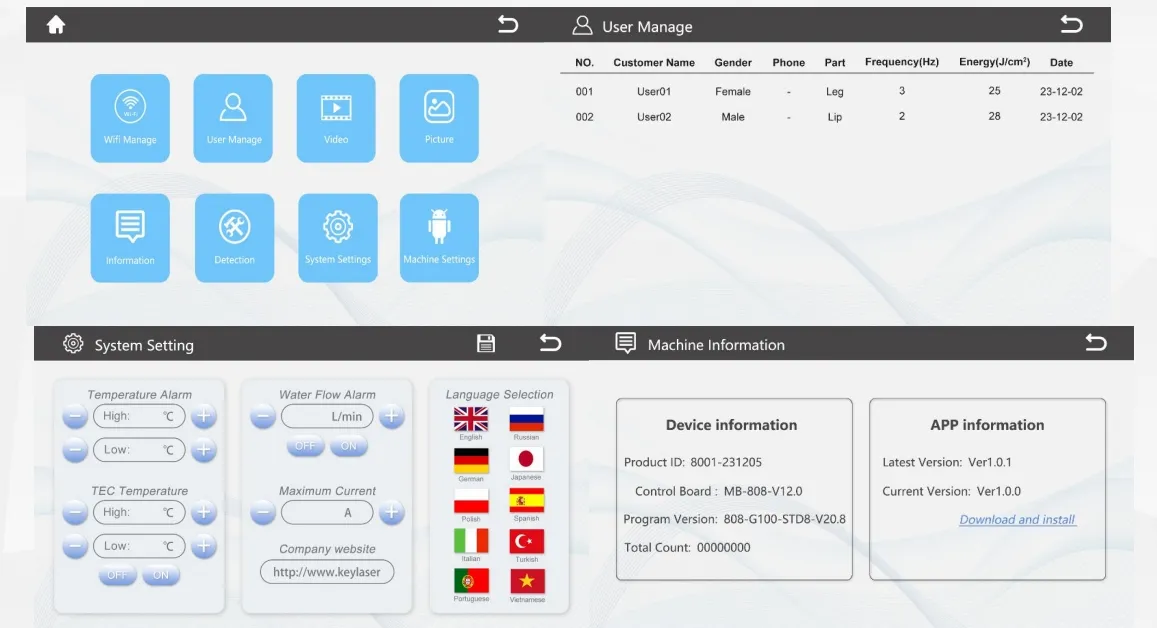Click plus to raise the High temperature alarm
1157x628 pixels.
tap(203, 416)
